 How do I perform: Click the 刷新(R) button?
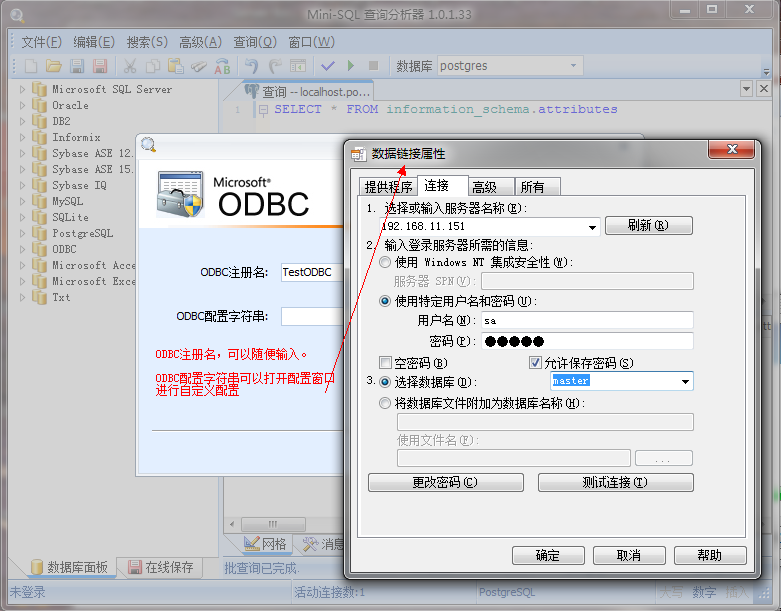[x=649, y=226]
